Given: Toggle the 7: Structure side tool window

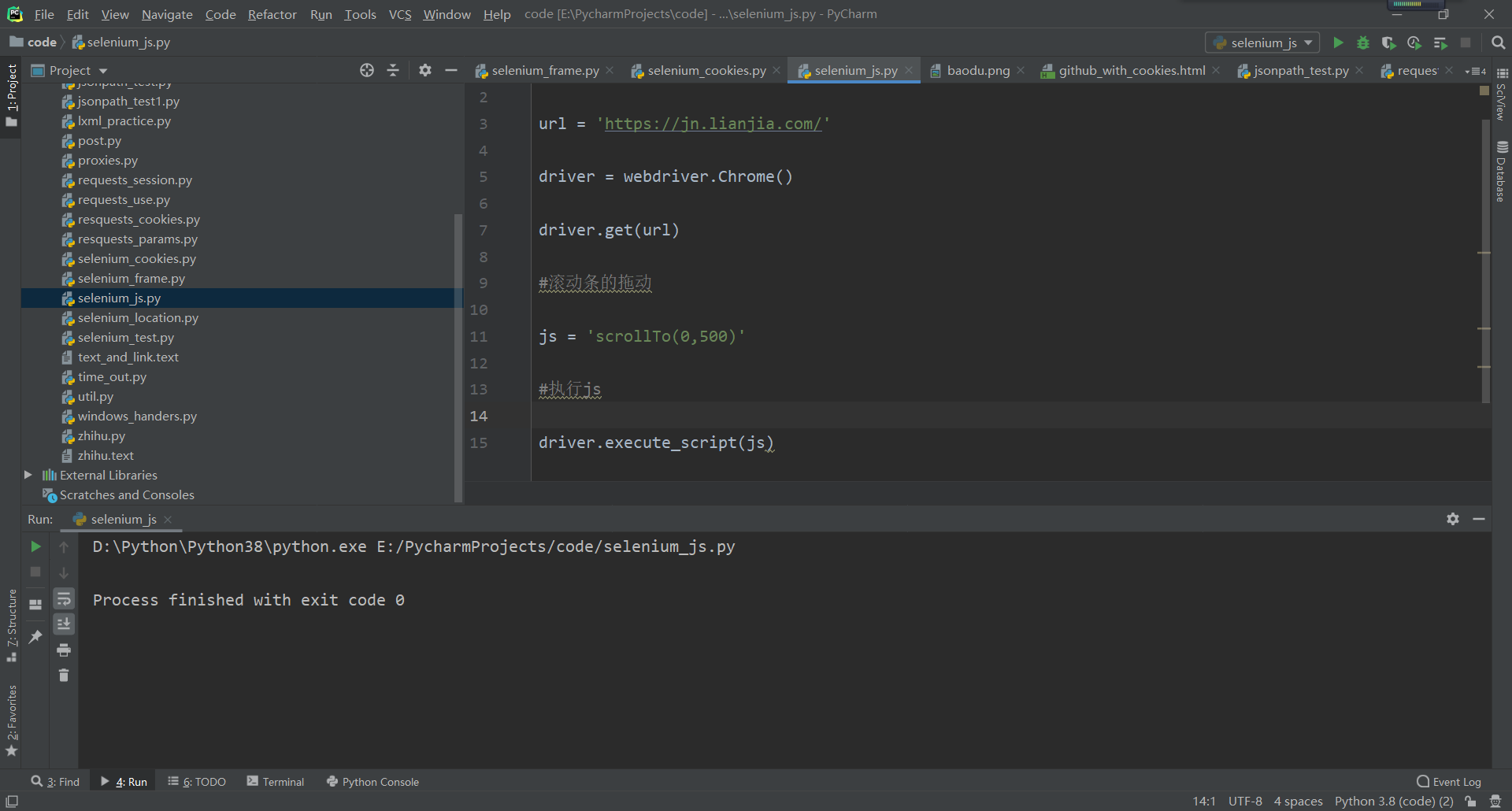Looking at the screenshot, I should 11,625.
